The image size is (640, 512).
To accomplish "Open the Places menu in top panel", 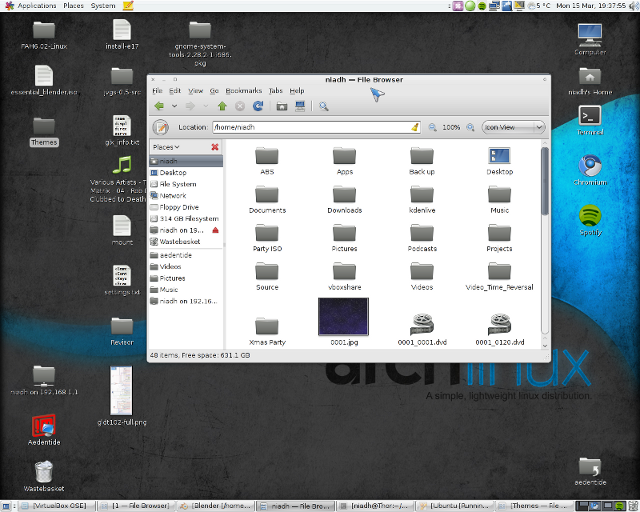I will click(x=73, y=6).
